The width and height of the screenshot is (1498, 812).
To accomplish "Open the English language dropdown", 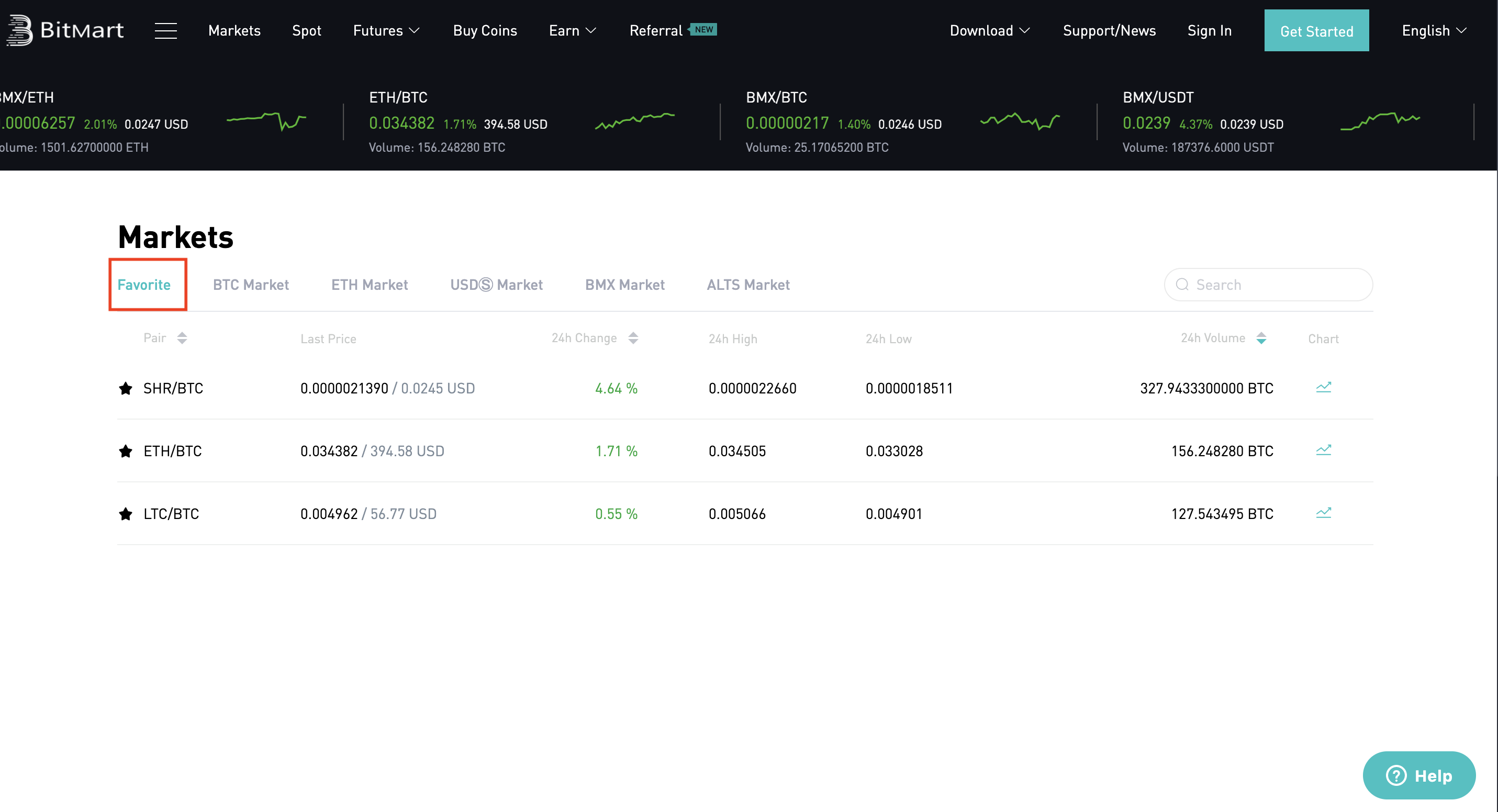I will click(1434, 30).
